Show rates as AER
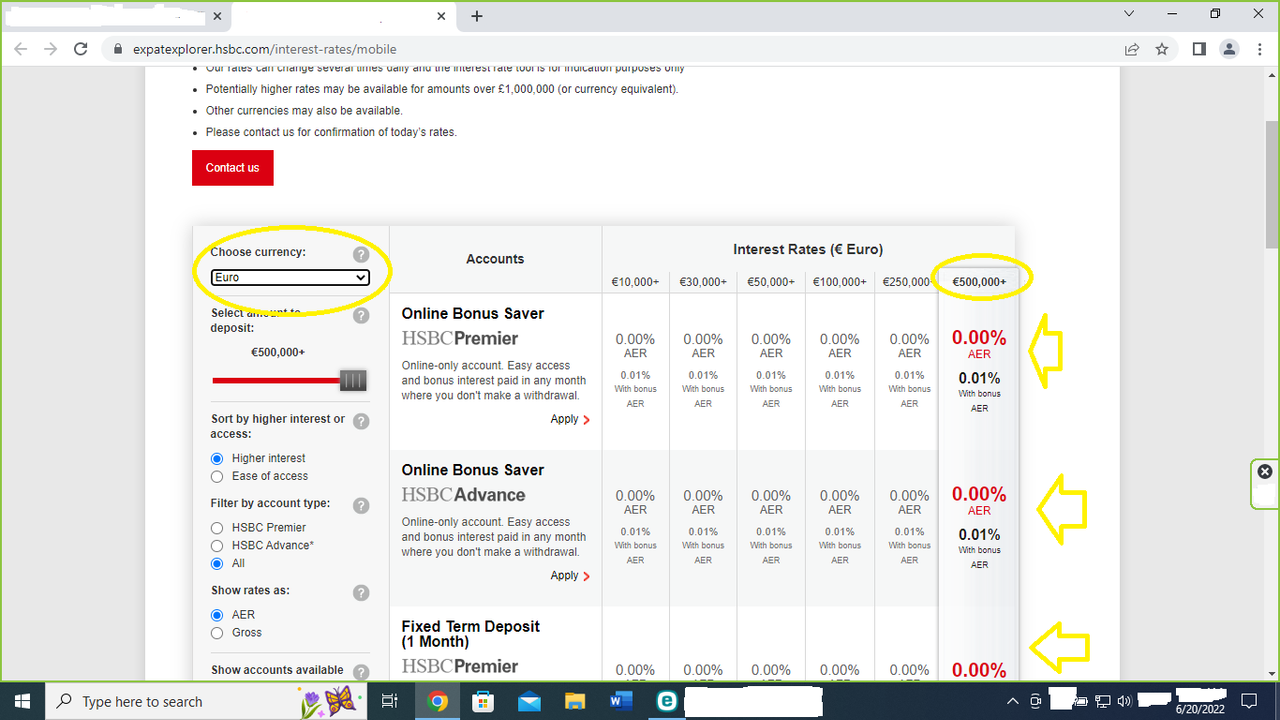The height and width of the screenshot is (720, 1280). click(x=217, y=615)
